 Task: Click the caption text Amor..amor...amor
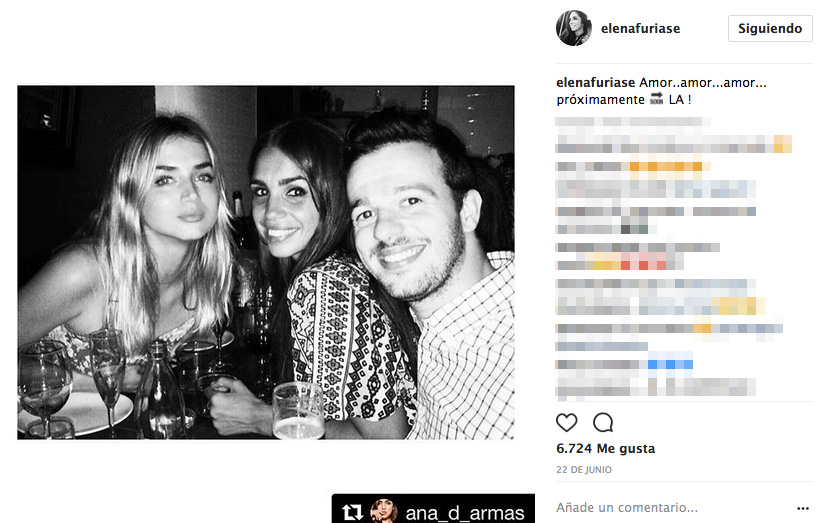[x=703, y=83]
